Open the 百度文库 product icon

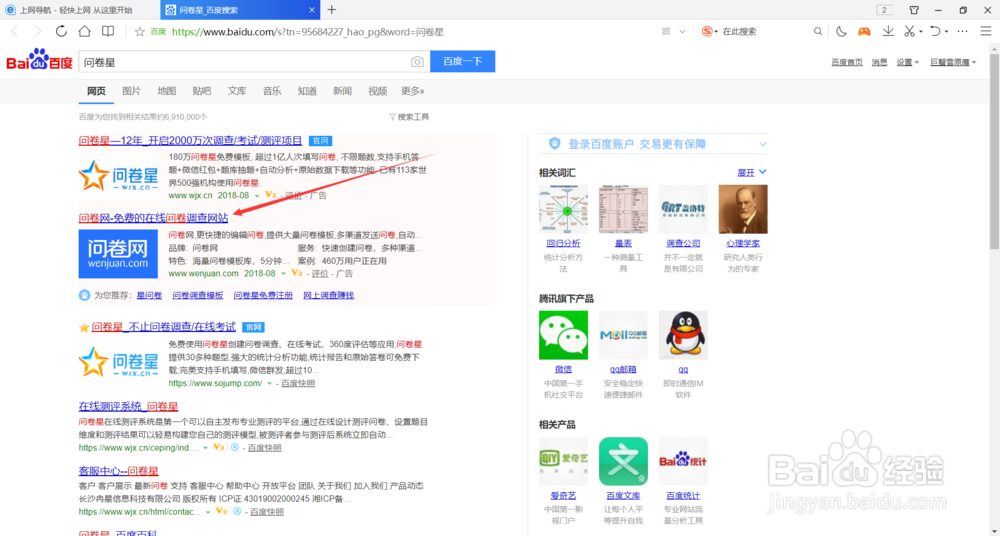(x=623, y=461)
